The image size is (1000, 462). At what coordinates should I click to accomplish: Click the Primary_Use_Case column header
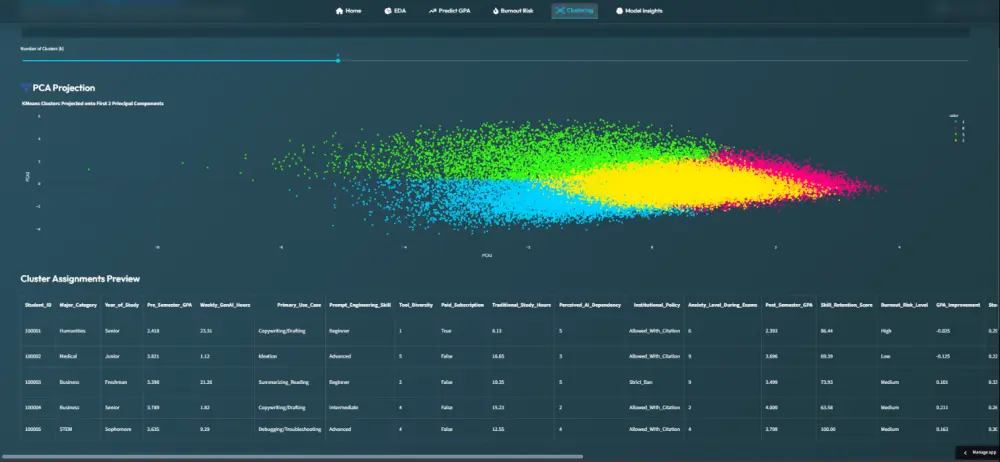299,306
